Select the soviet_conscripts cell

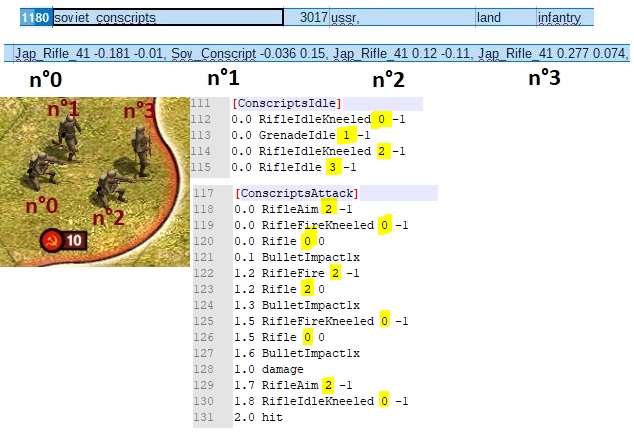168,17
